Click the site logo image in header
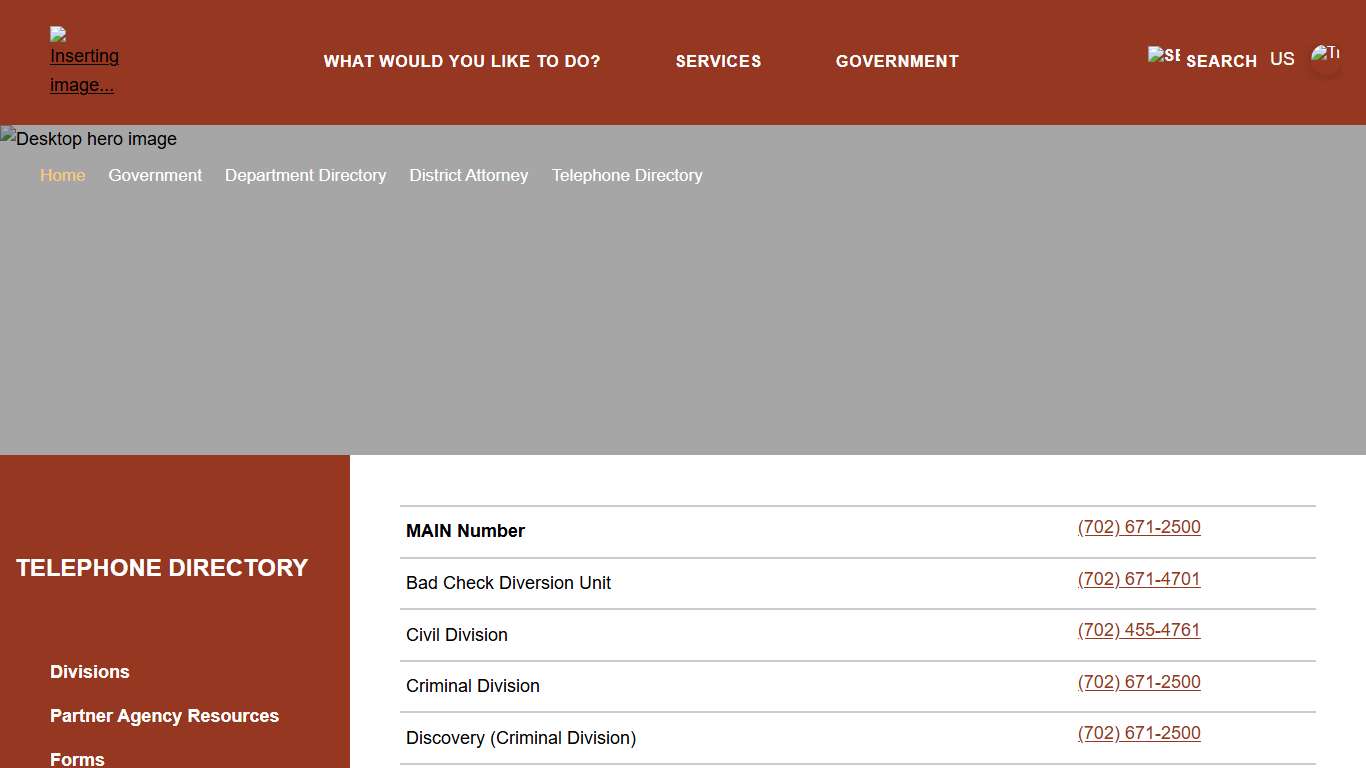The width and height of the screenshot is (1366, 768). point(84,61)
